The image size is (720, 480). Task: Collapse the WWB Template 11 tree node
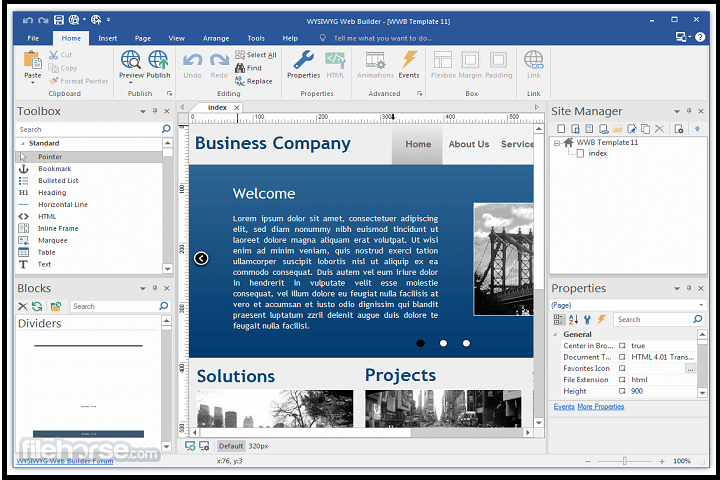557,142
